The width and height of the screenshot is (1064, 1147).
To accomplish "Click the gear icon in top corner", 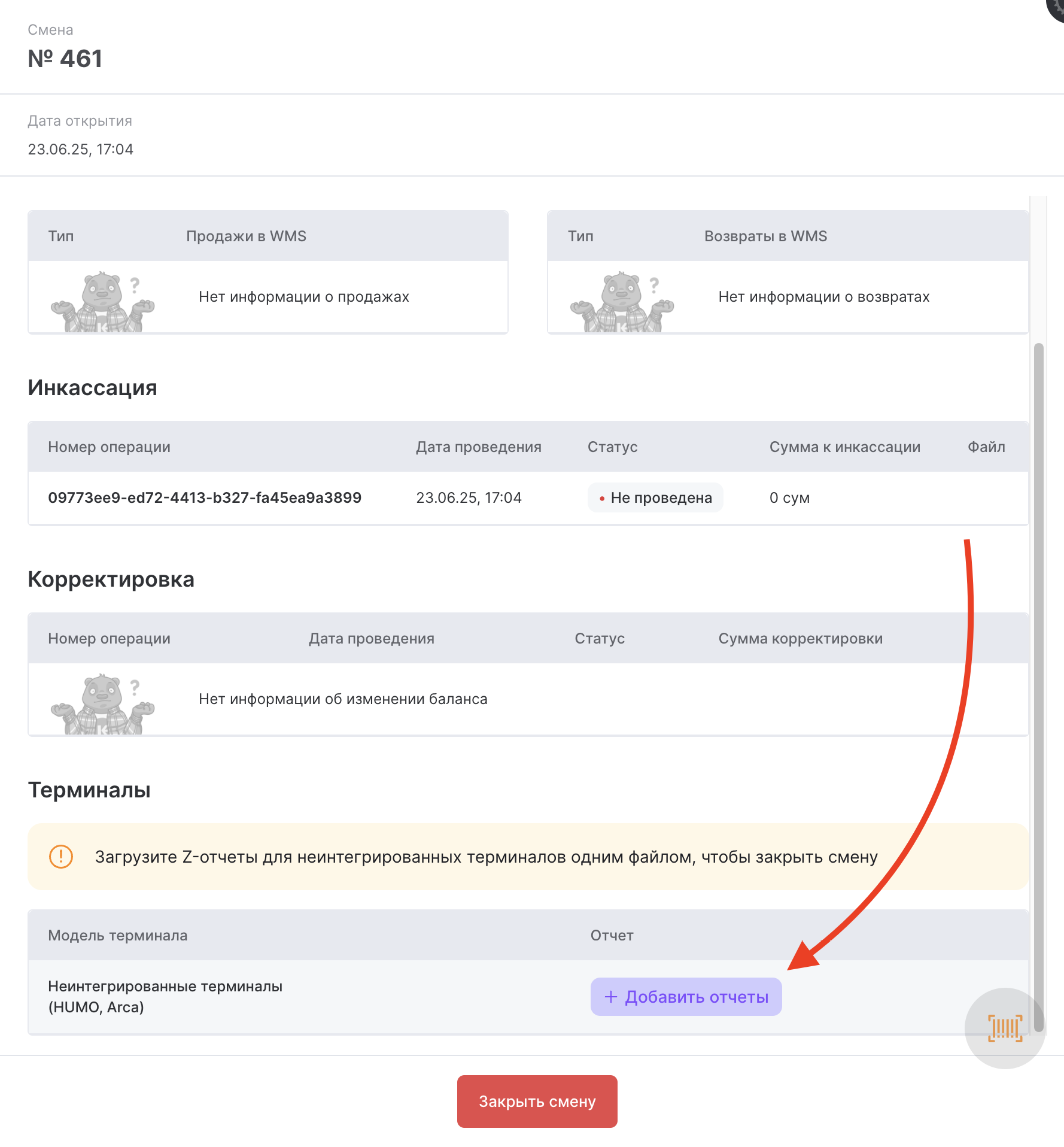I will pos(1058,7).
